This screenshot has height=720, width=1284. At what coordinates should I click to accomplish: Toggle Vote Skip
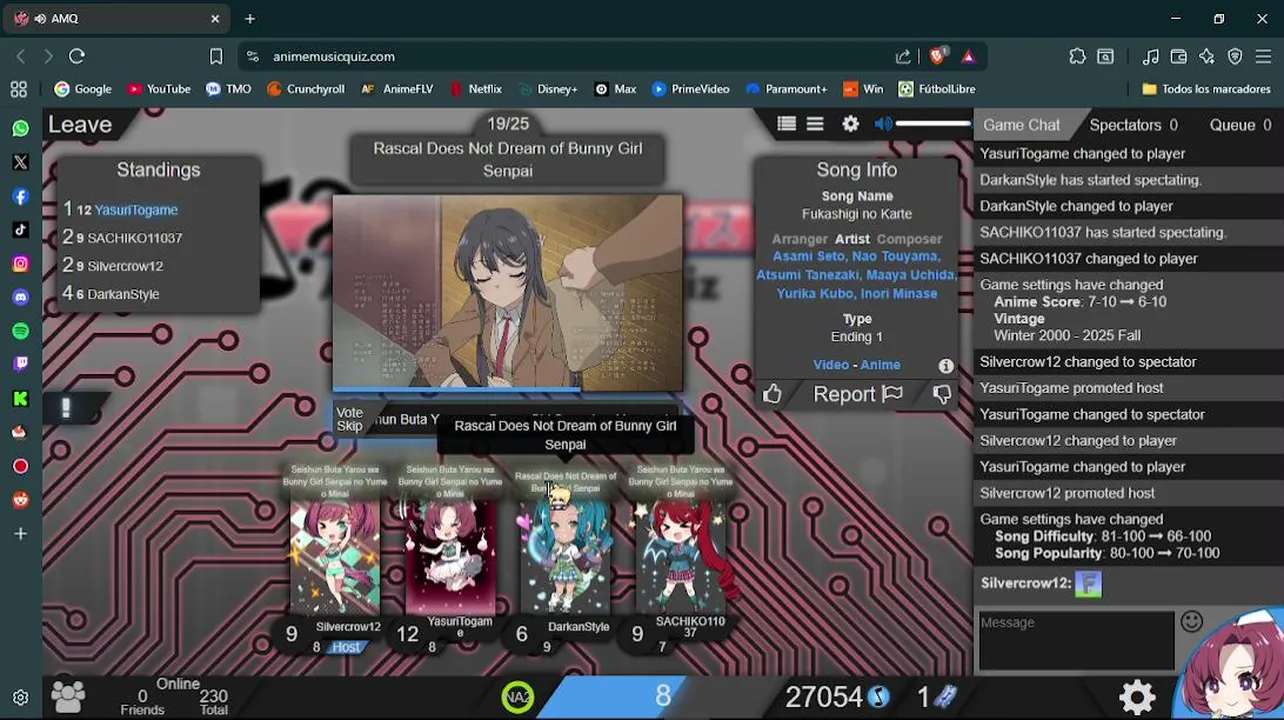(349, 419)
